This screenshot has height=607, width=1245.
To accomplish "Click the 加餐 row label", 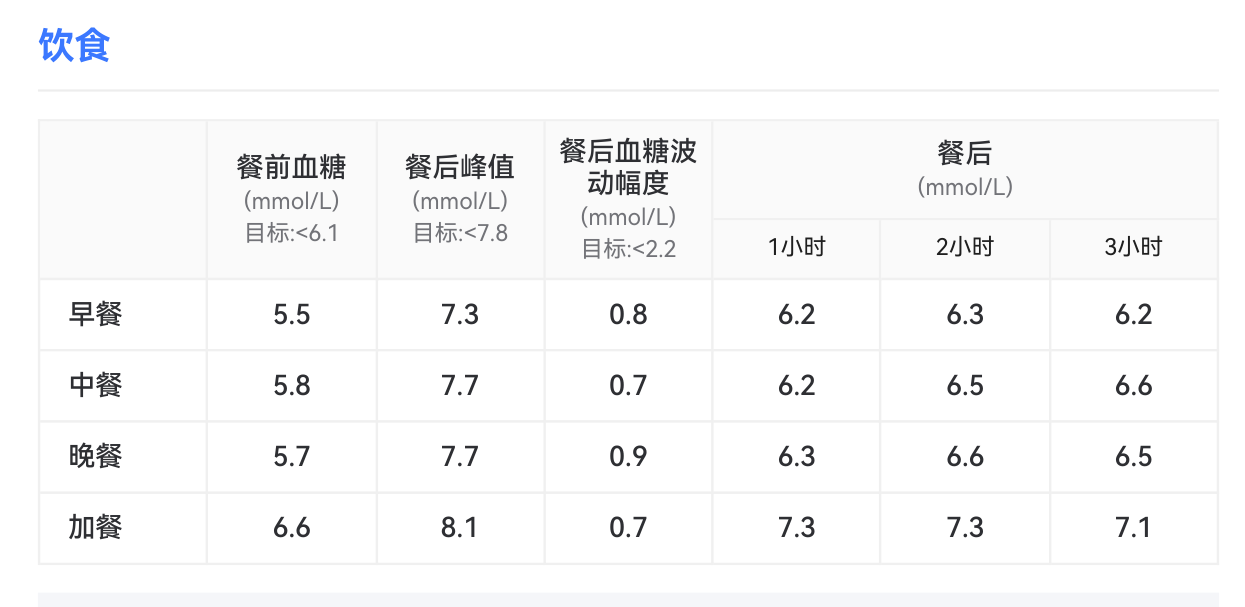I will click(x=96, y=528).
